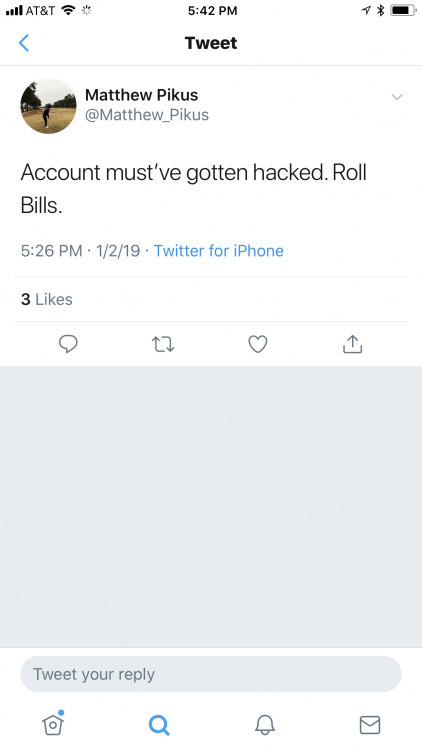
Task: Open the Search magnifier tab
Action: point(159,725)
